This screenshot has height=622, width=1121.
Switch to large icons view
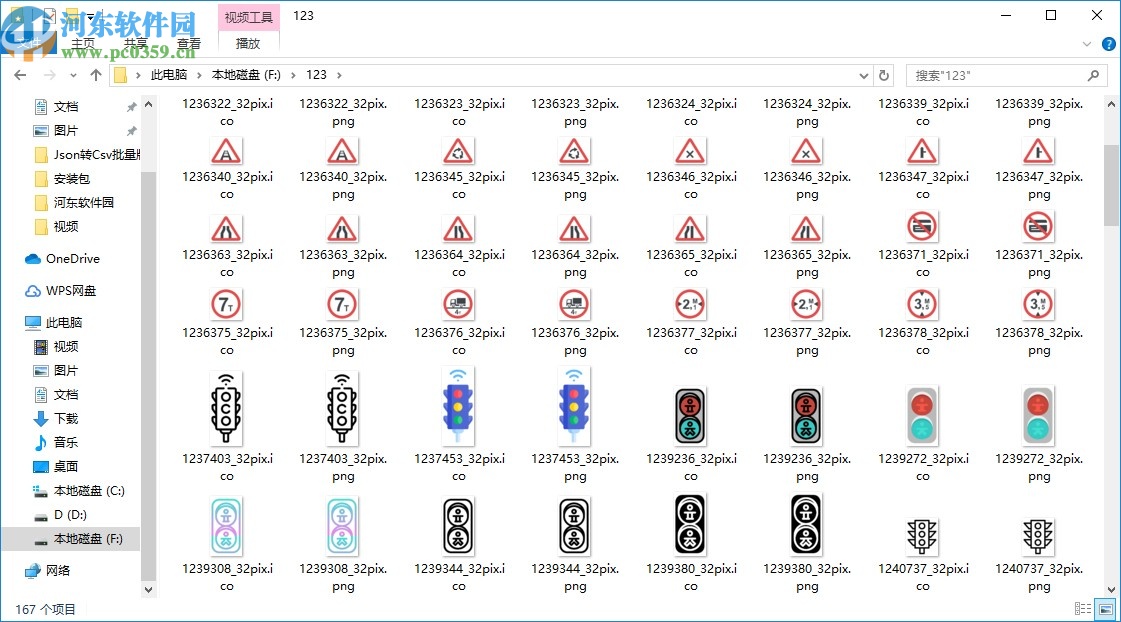(1106, 609)
